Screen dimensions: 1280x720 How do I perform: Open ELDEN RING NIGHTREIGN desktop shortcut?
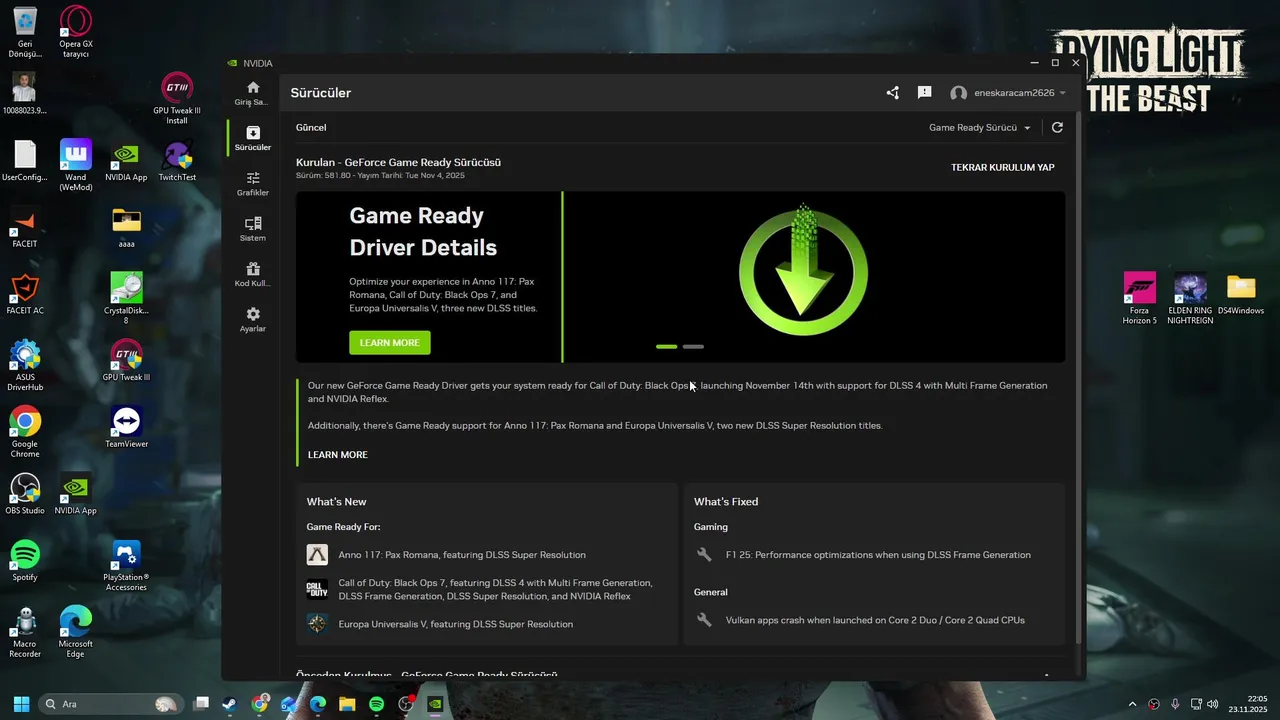click(x=1190, y=298)
